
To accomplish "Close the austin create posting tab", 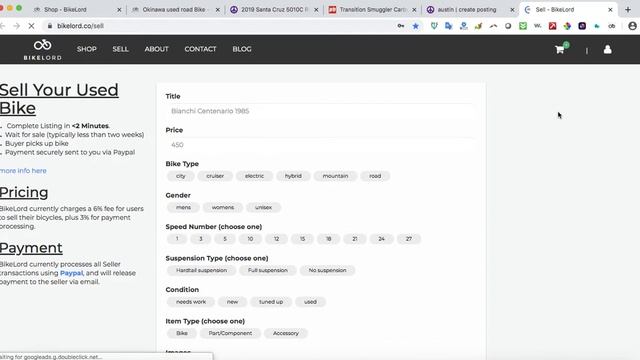I will click(x=512, y=9).
